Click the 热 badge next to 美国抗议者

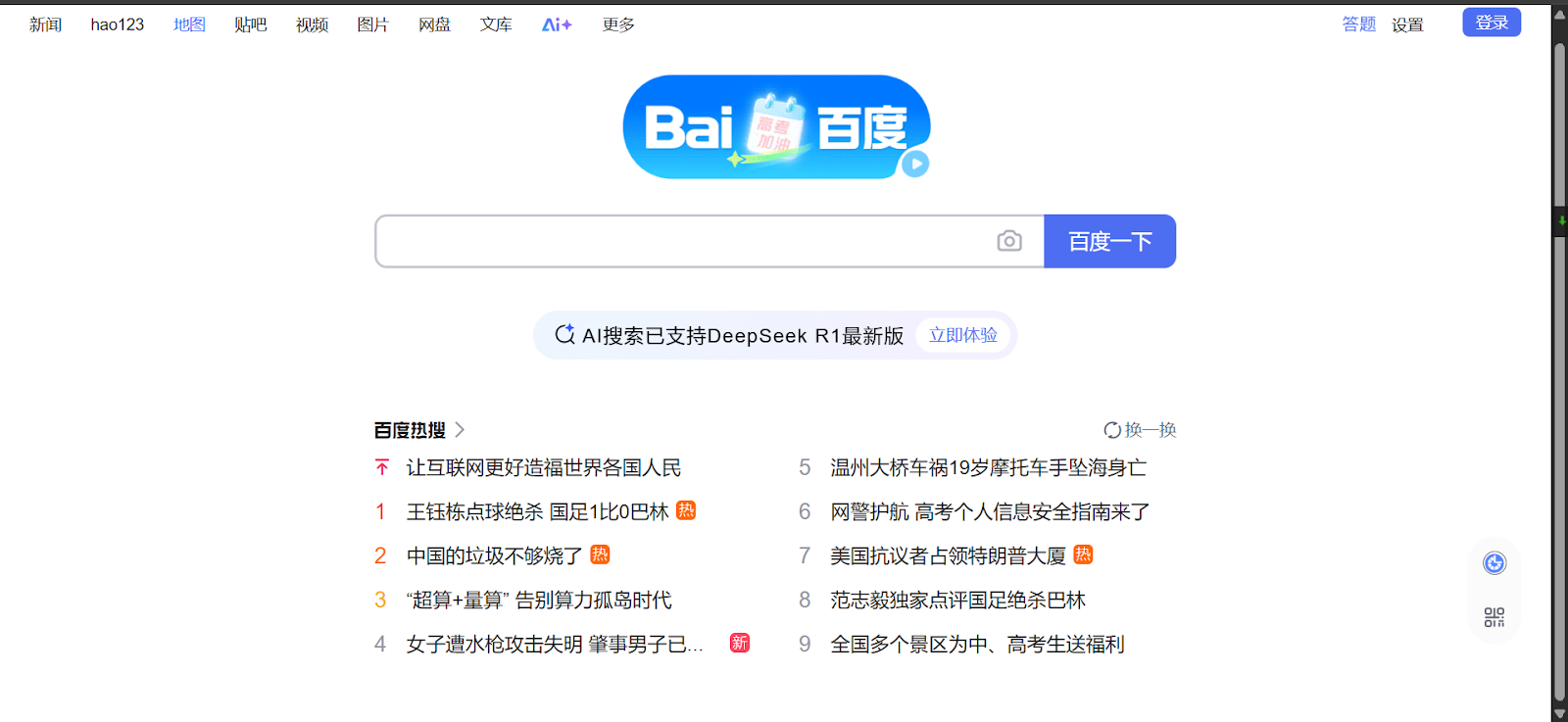click(1083, 554)
